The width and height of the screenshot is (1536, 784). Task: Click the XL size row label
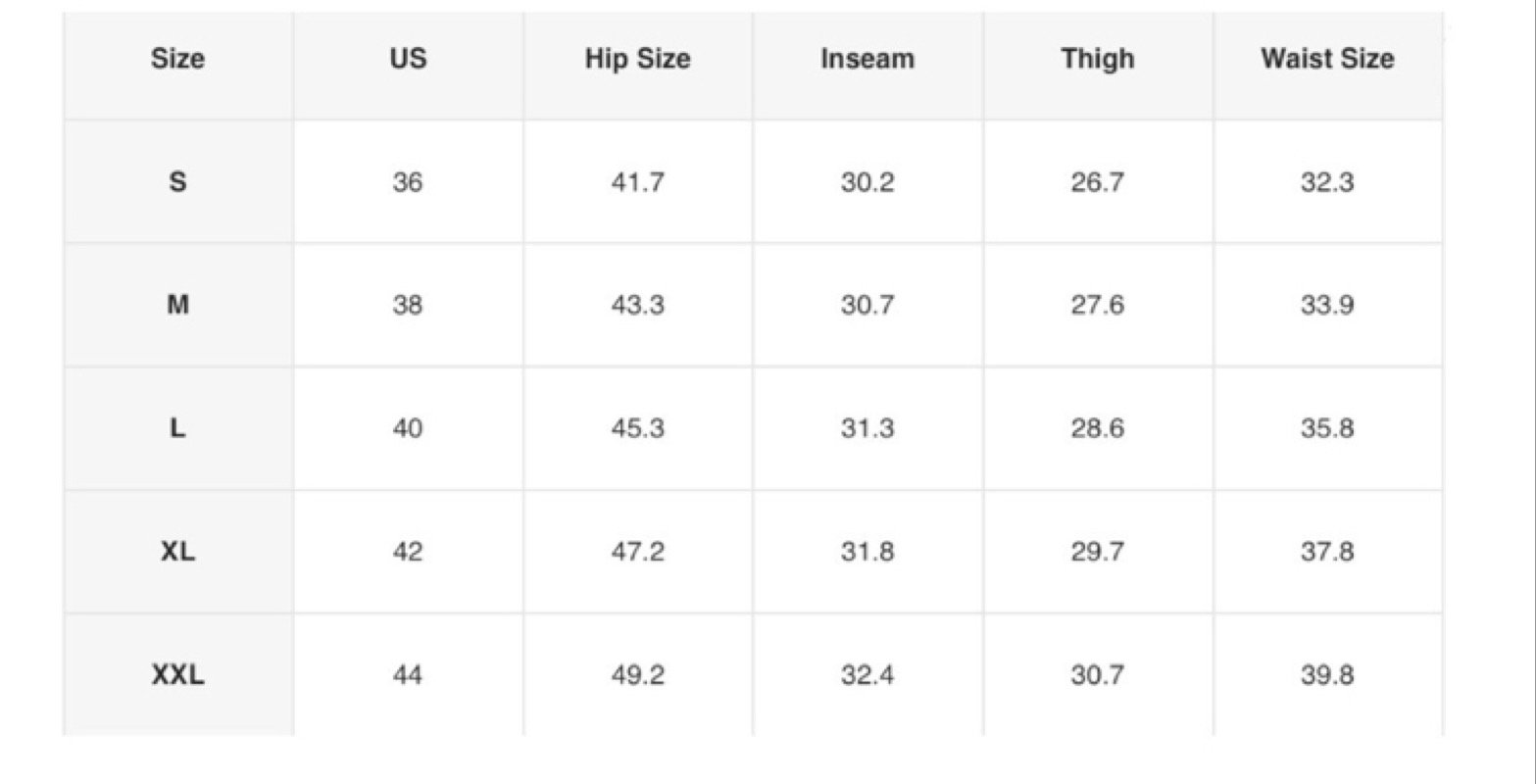pos(178,552)
